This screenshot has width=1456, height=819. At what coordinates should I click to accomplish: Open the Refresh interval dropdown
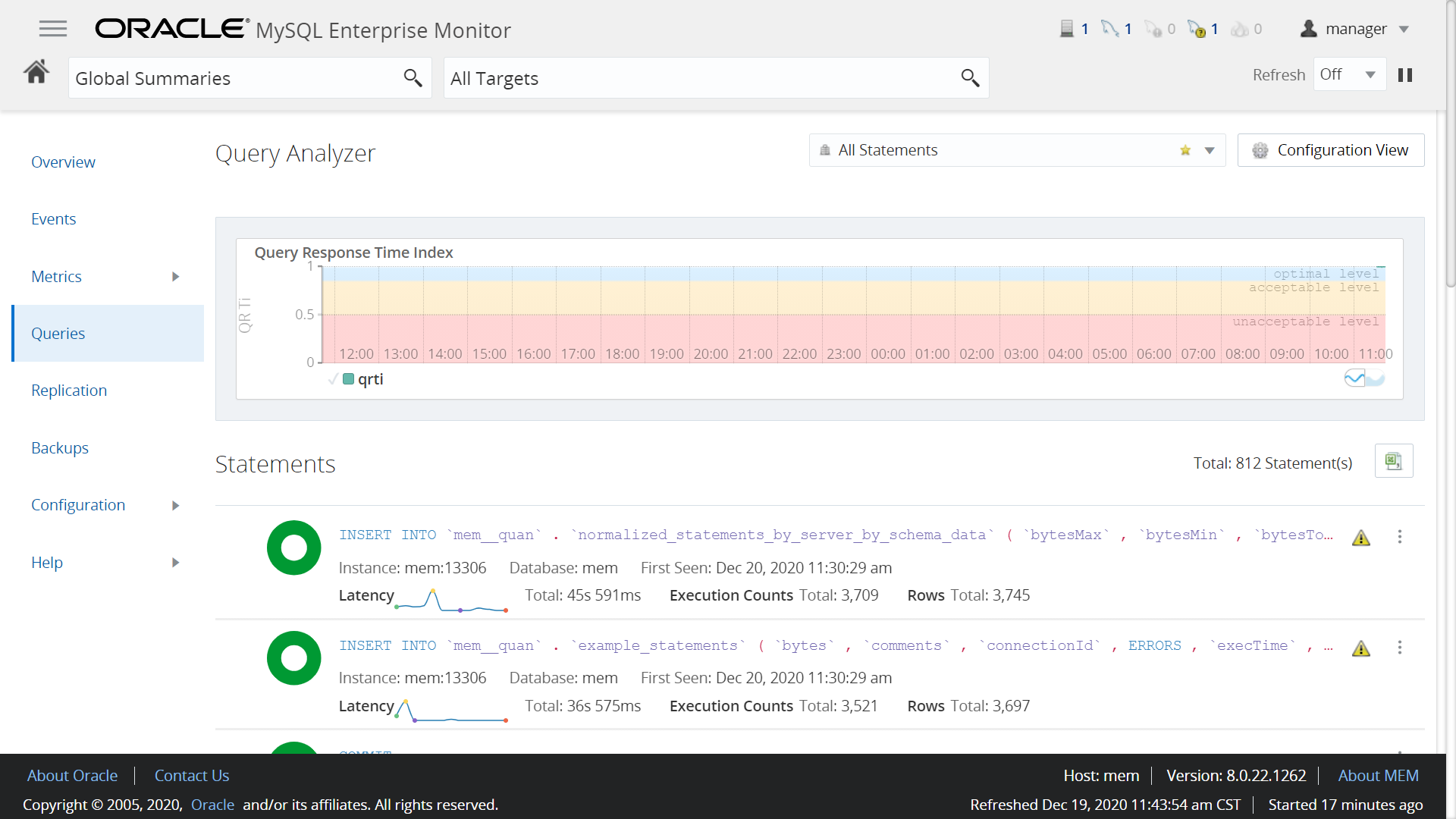pos(1350,74)
